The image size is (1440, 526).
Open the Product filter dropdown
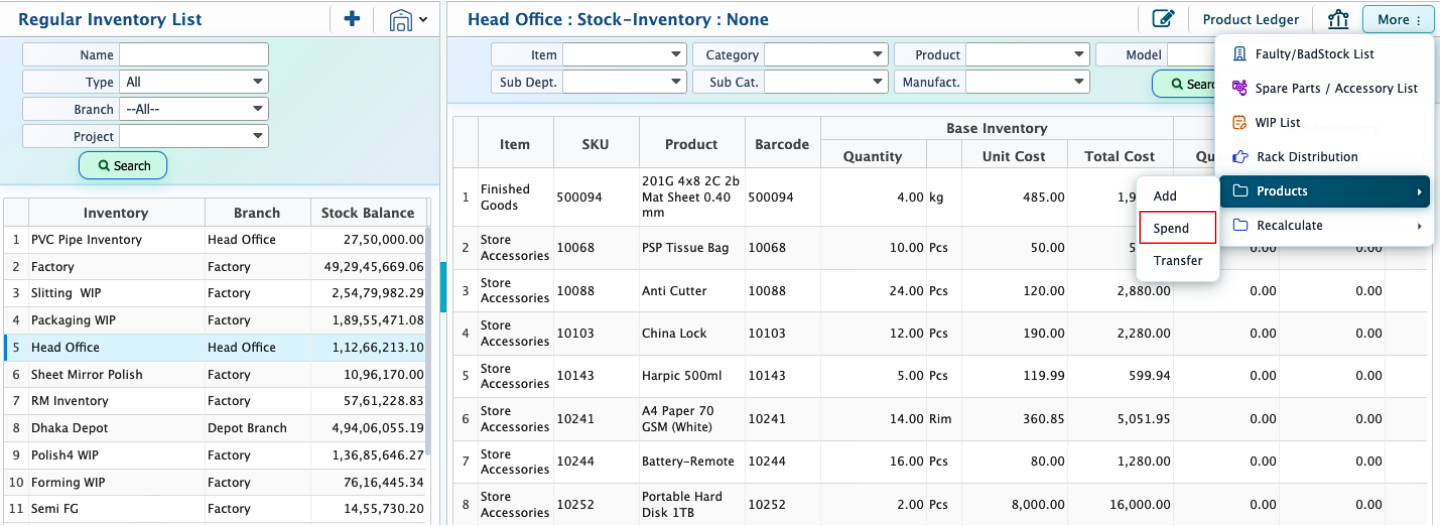(1027, 55)
